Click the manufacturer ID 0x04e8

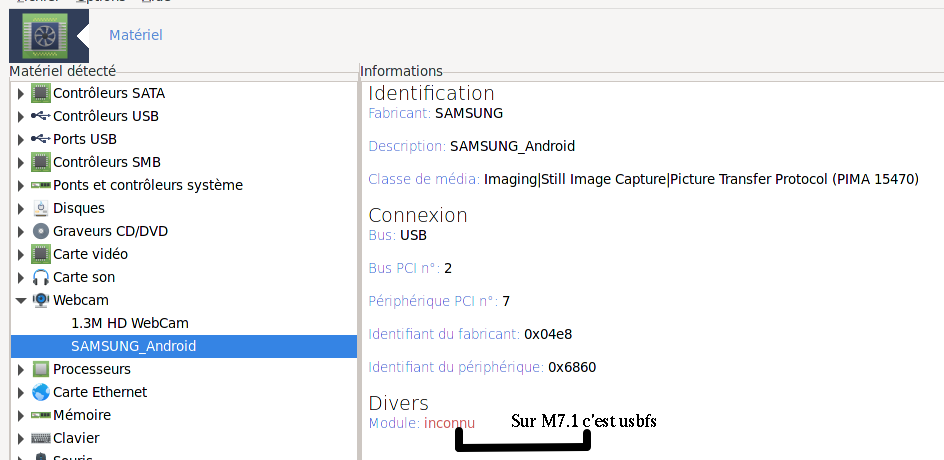(548, 334)
